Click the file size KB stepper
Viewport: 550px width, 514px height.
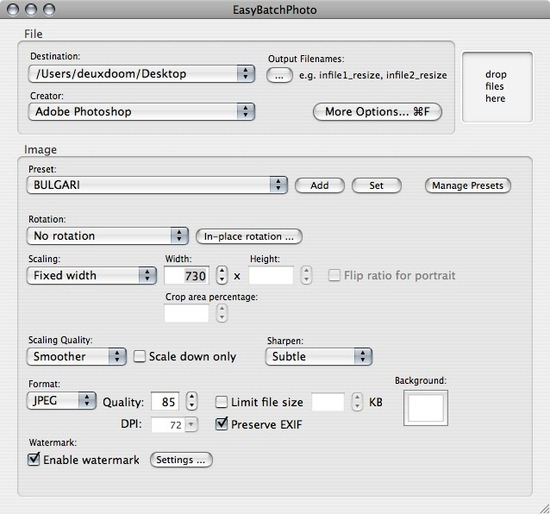357,401
